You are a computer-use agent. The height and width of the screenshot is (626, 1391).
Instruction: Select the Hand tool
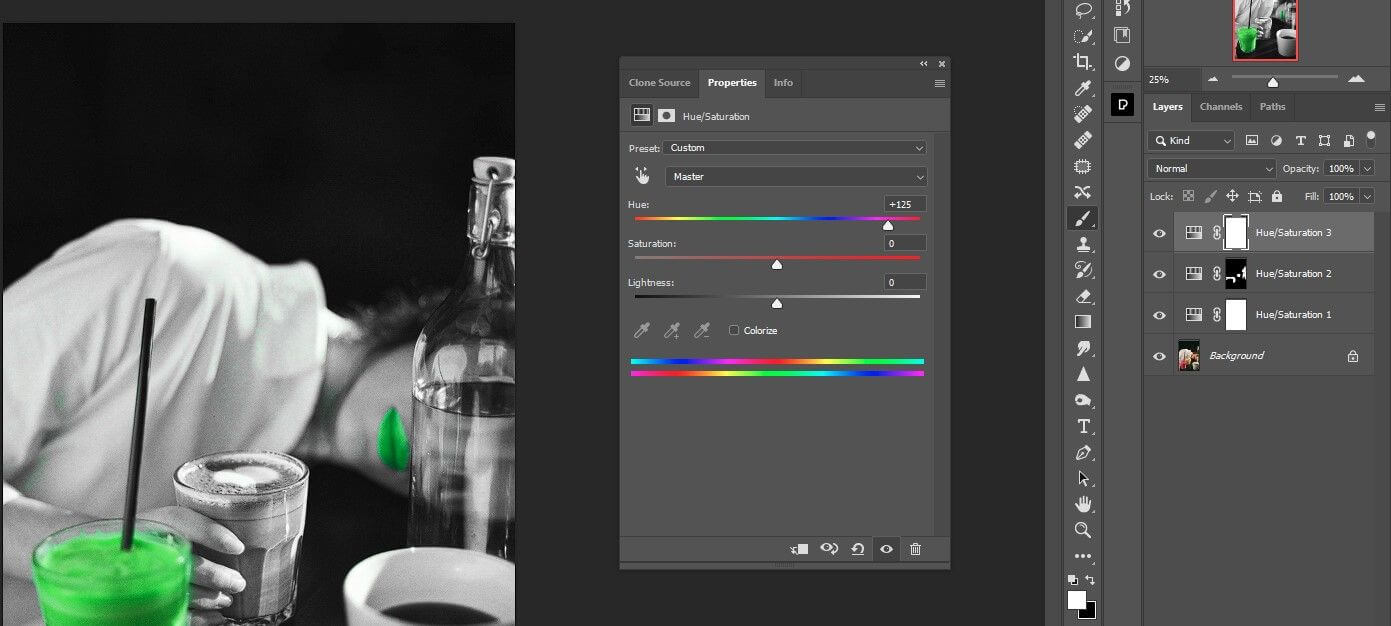pyautogui.click(x=1083, y=505)
